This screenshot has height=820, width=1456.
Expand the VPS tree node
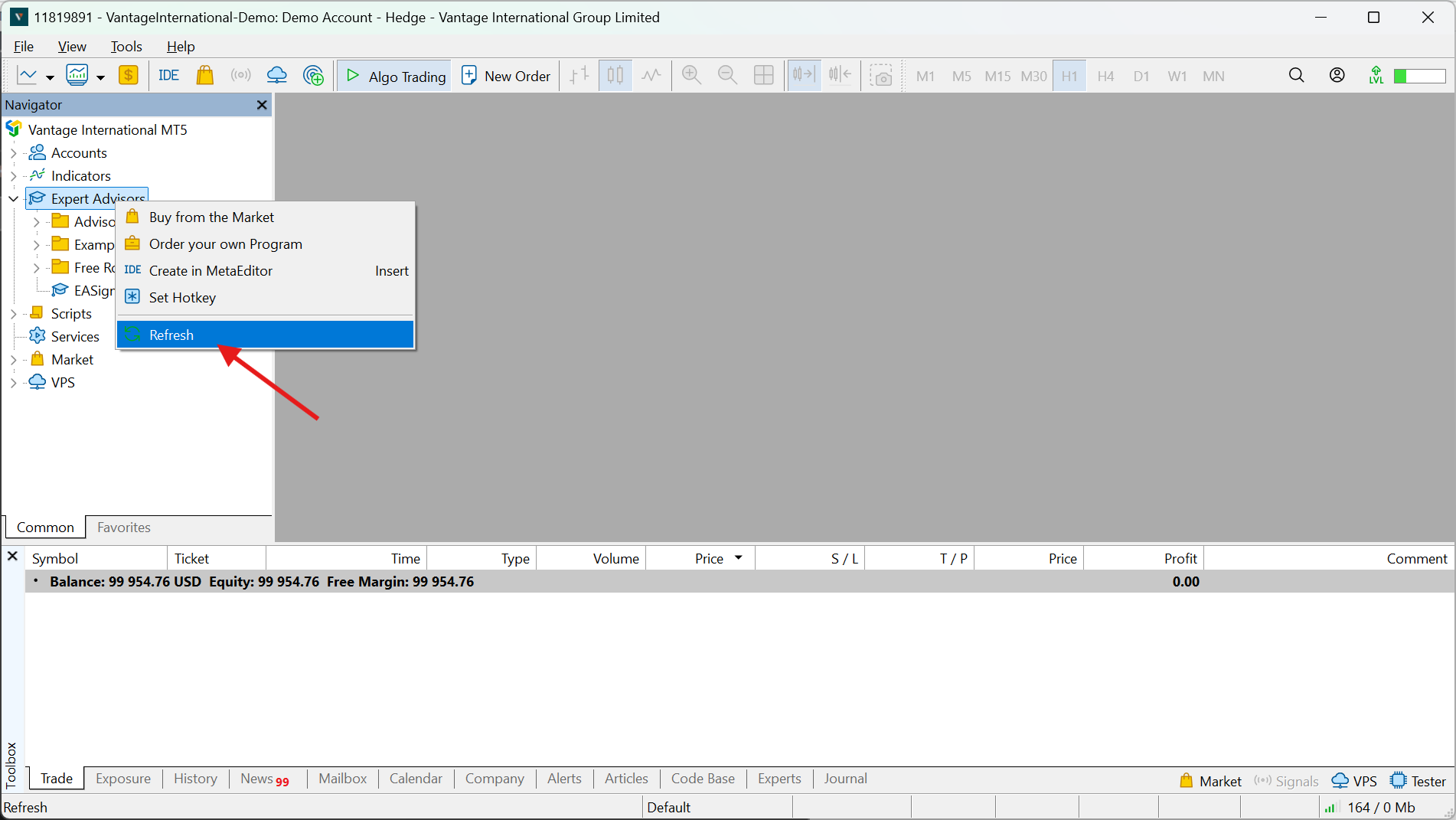click(x=13, y=383)
